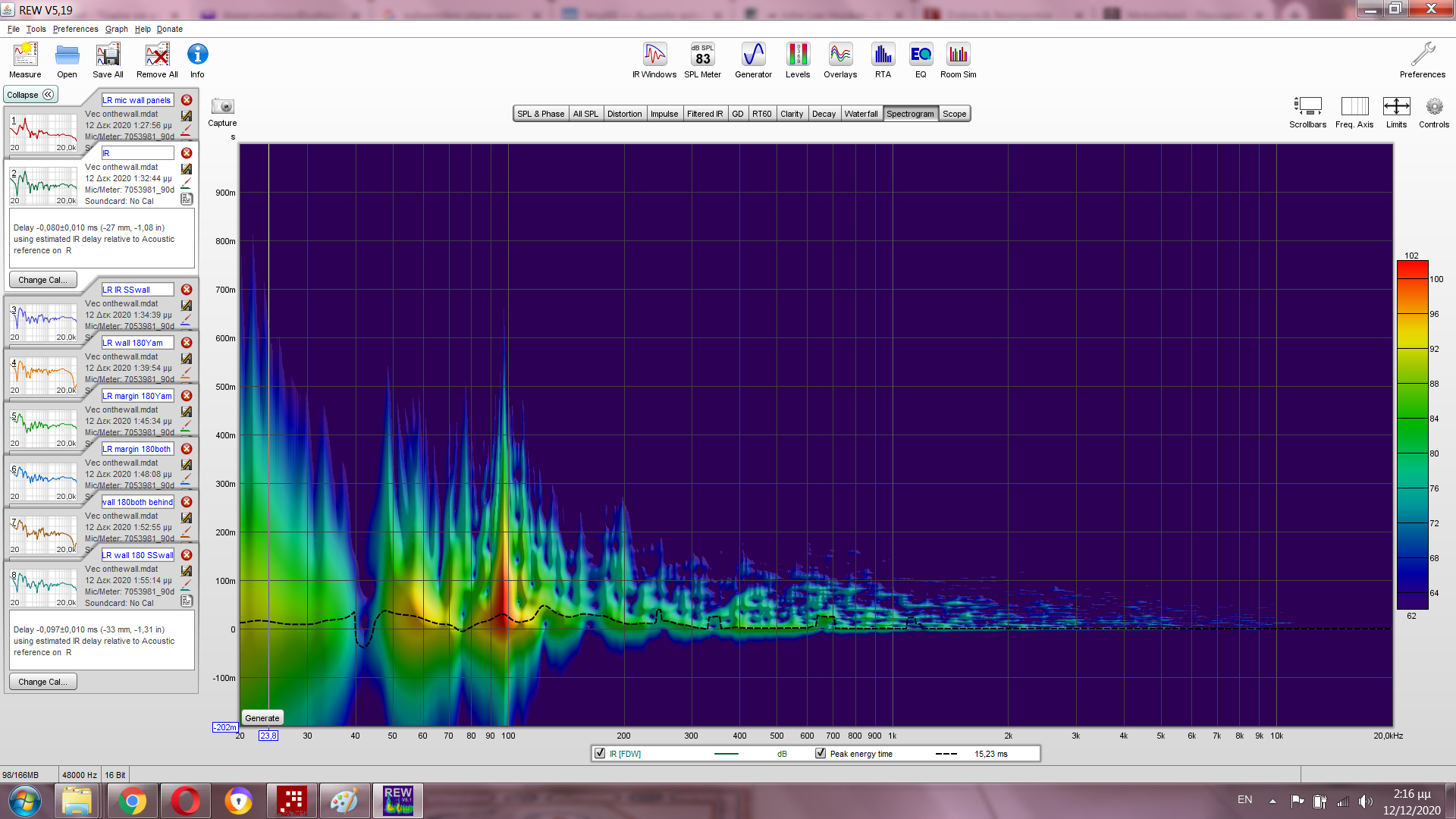Click the spectrogram dB color scale bar

(x=1412, y=435)
